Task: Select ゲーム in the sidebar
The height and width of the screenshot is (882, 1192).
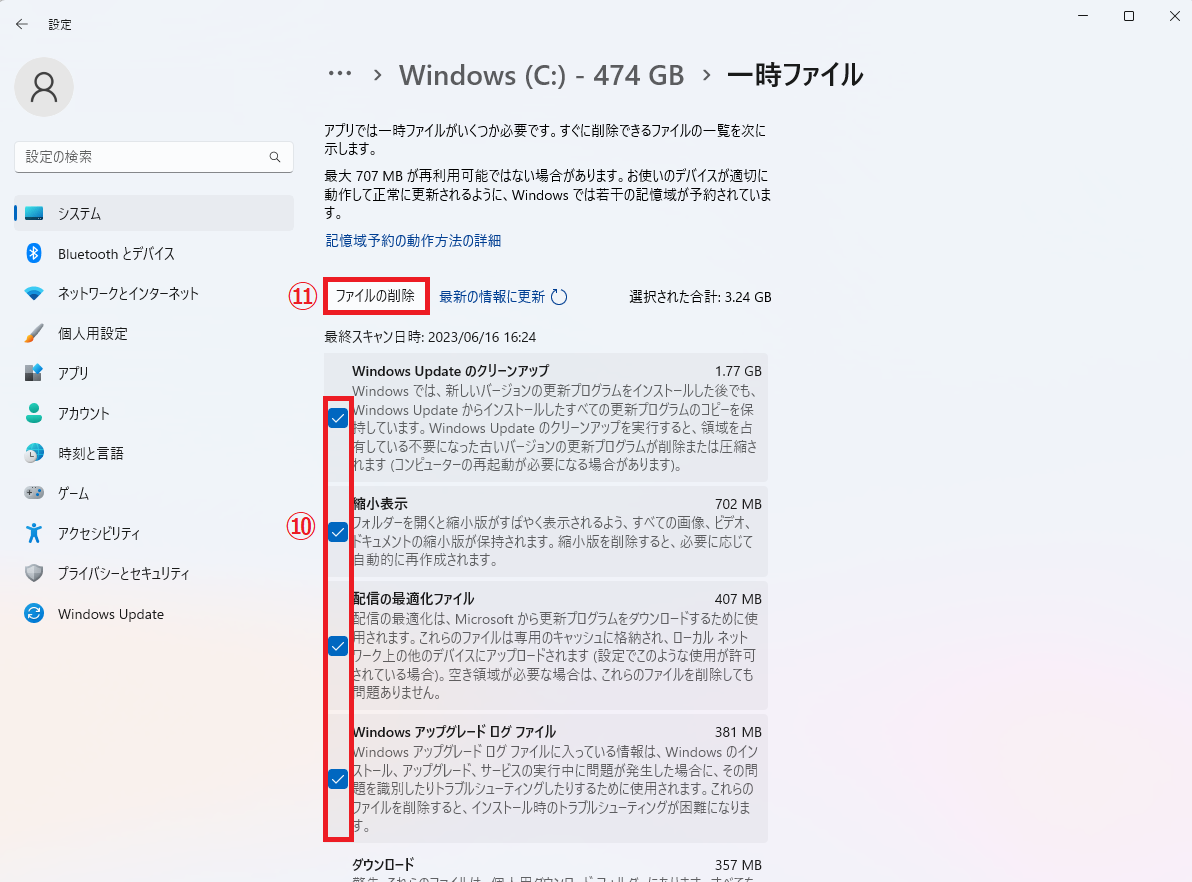Action: pos(154,493)
